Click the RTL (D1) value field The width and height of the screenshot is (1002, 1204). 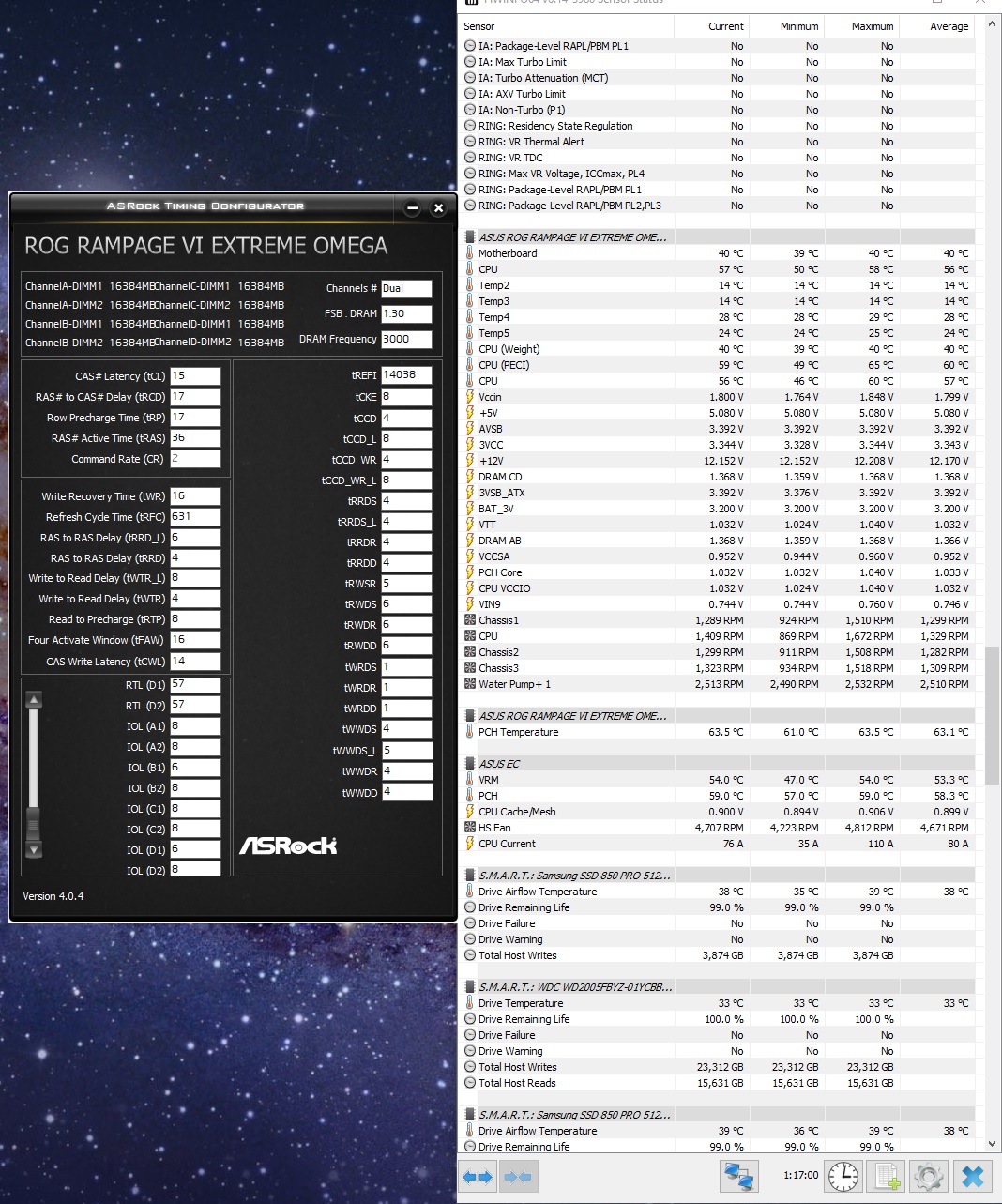click(195, 685)
